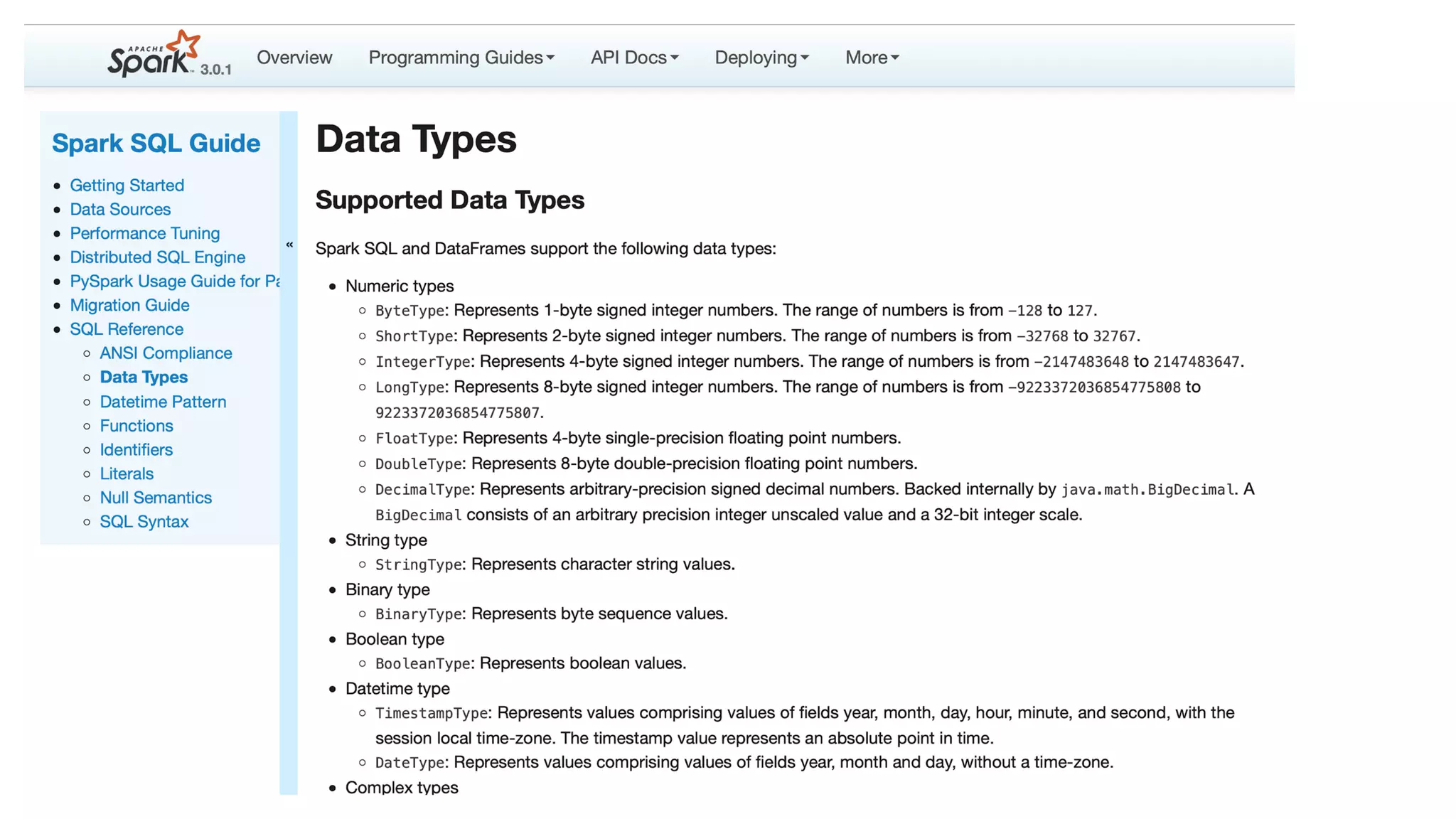Open the Migration Guide link
Viewport: 1456px width, 819px height.
(x=129, y=306)
